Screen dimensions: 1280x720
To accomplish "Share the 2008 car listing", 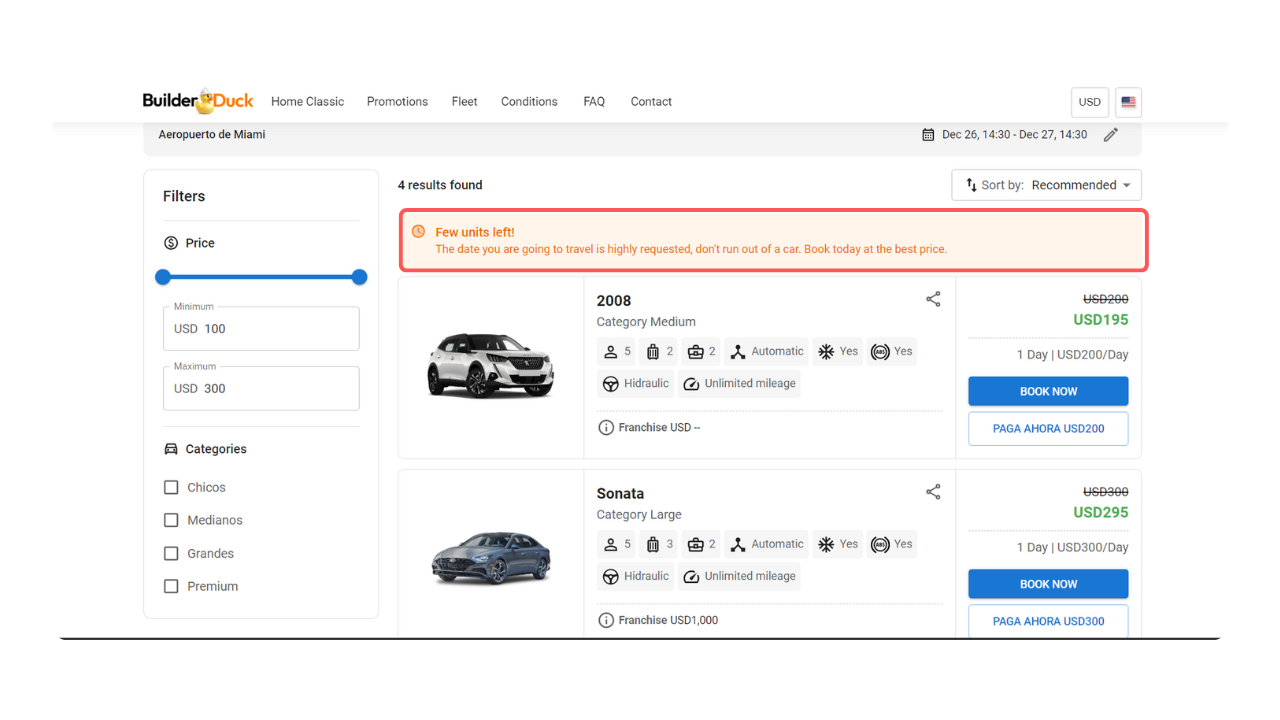I will coord(933,299).
